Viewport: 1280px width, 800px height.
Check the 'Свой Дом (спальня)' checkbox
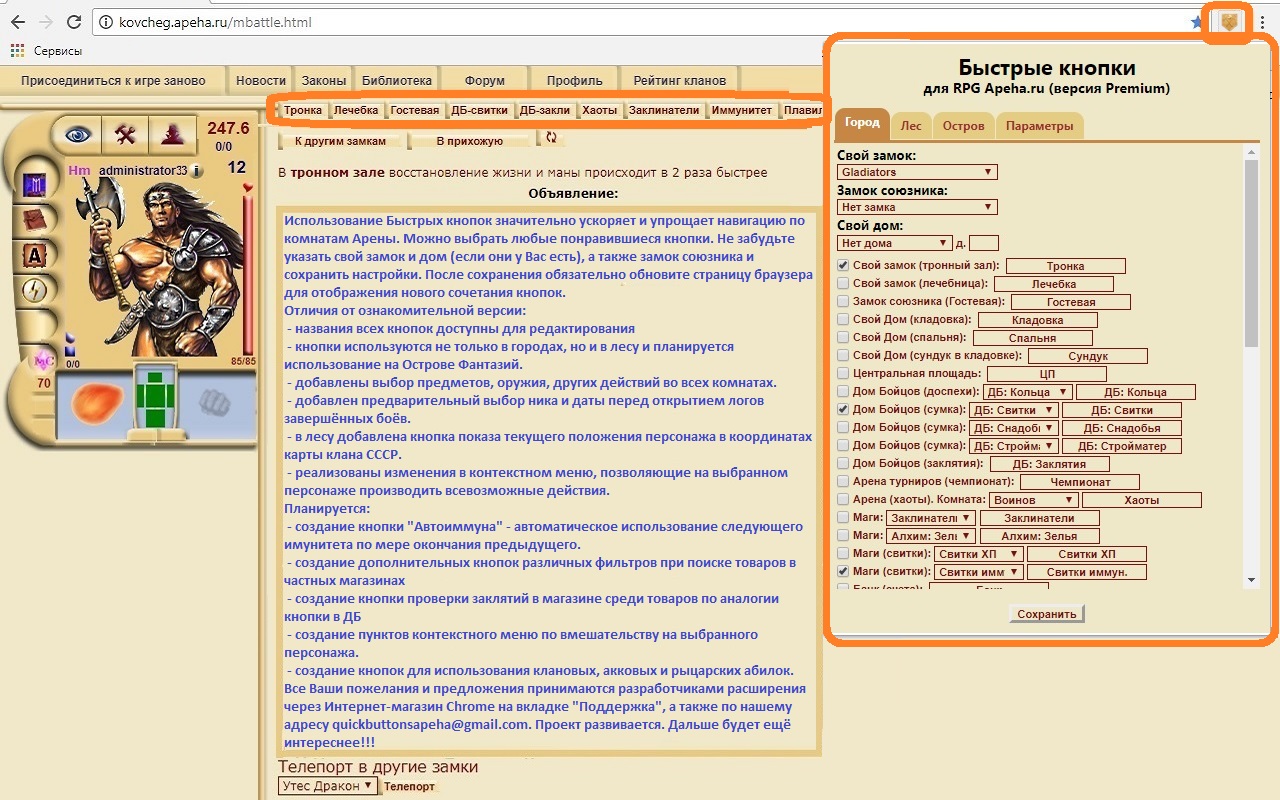tap(843, 338)
